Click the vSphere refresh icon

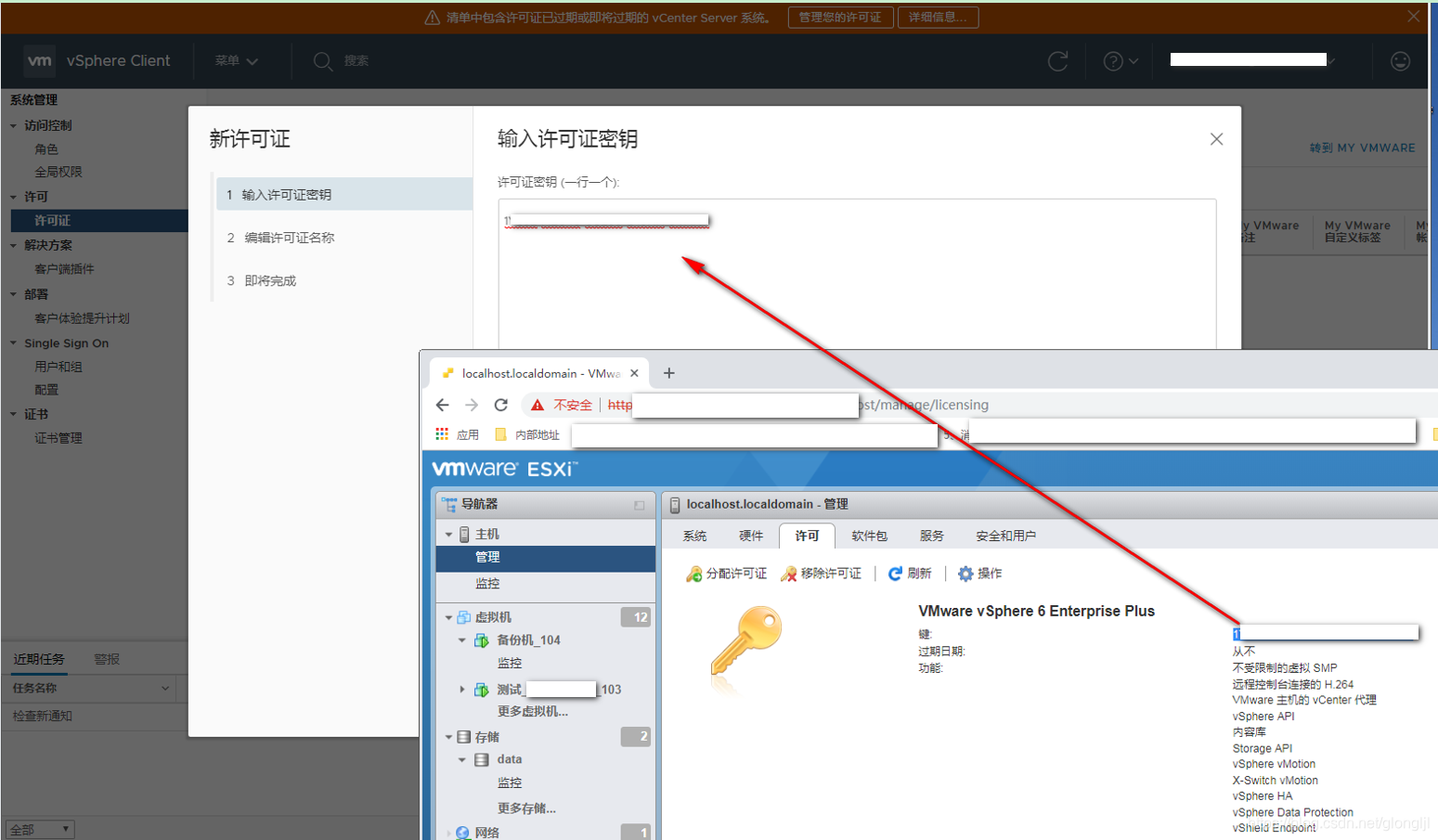pyautogui.click(x=1057, y=61)
